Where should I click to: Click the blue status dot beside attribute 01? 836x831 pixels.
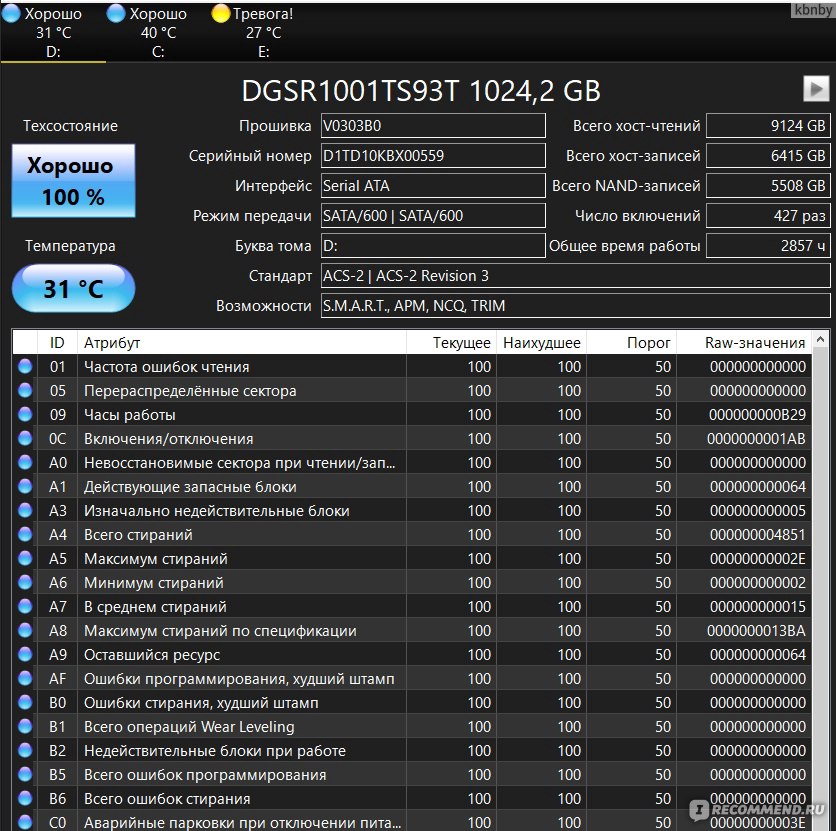pos(25,366)
